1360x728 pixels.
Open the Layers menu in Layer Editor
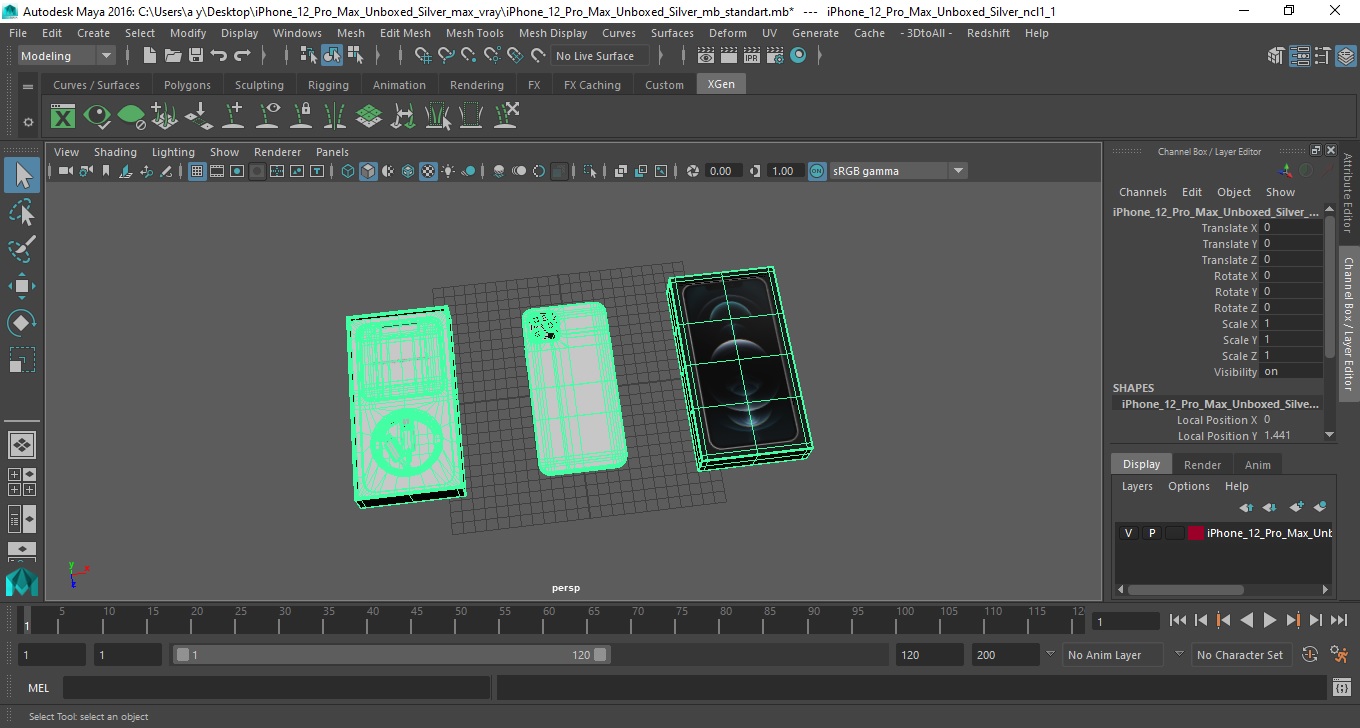tap(1137, 486)
